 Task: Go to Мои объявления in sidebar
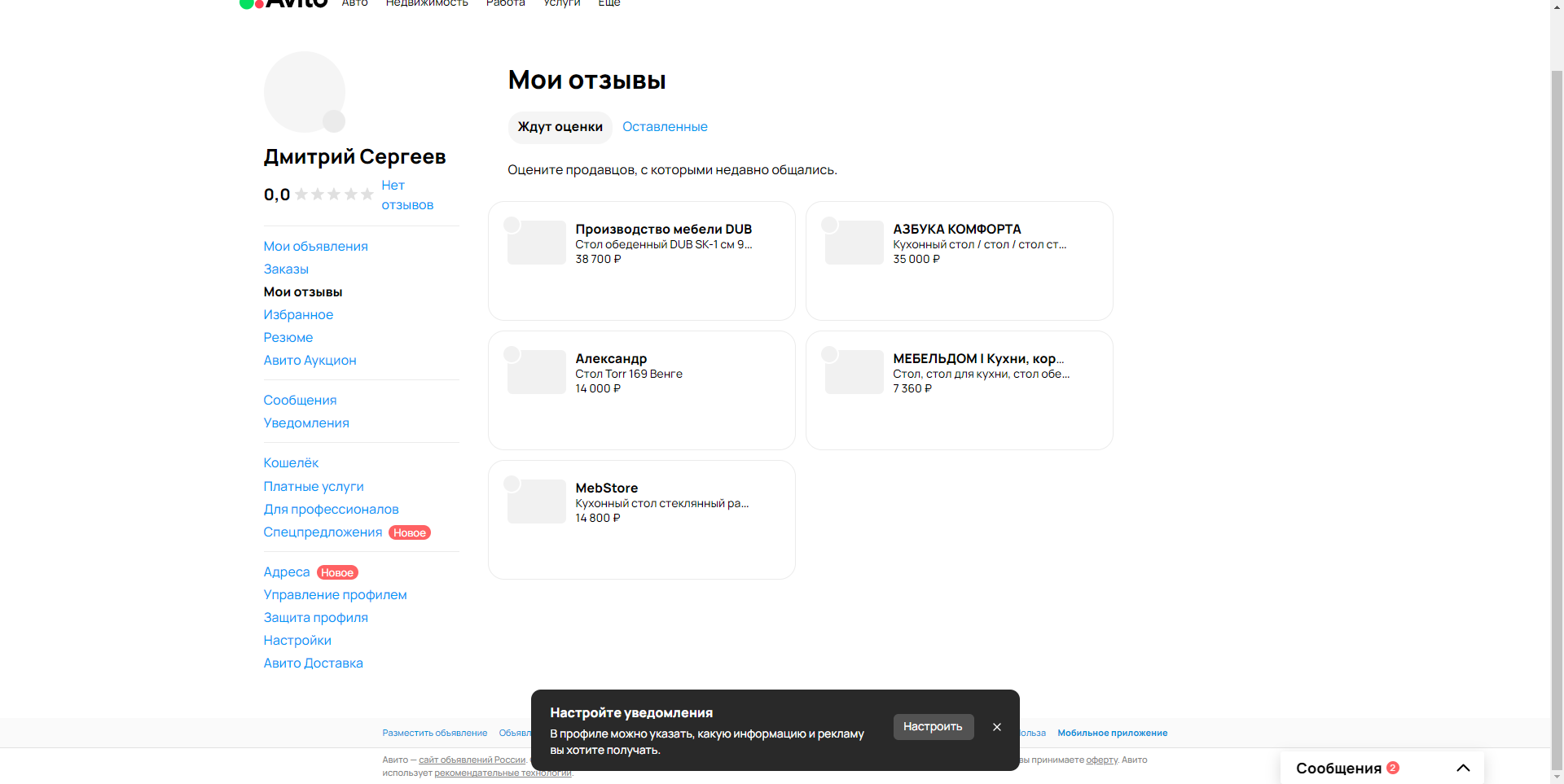click(315, 246)
